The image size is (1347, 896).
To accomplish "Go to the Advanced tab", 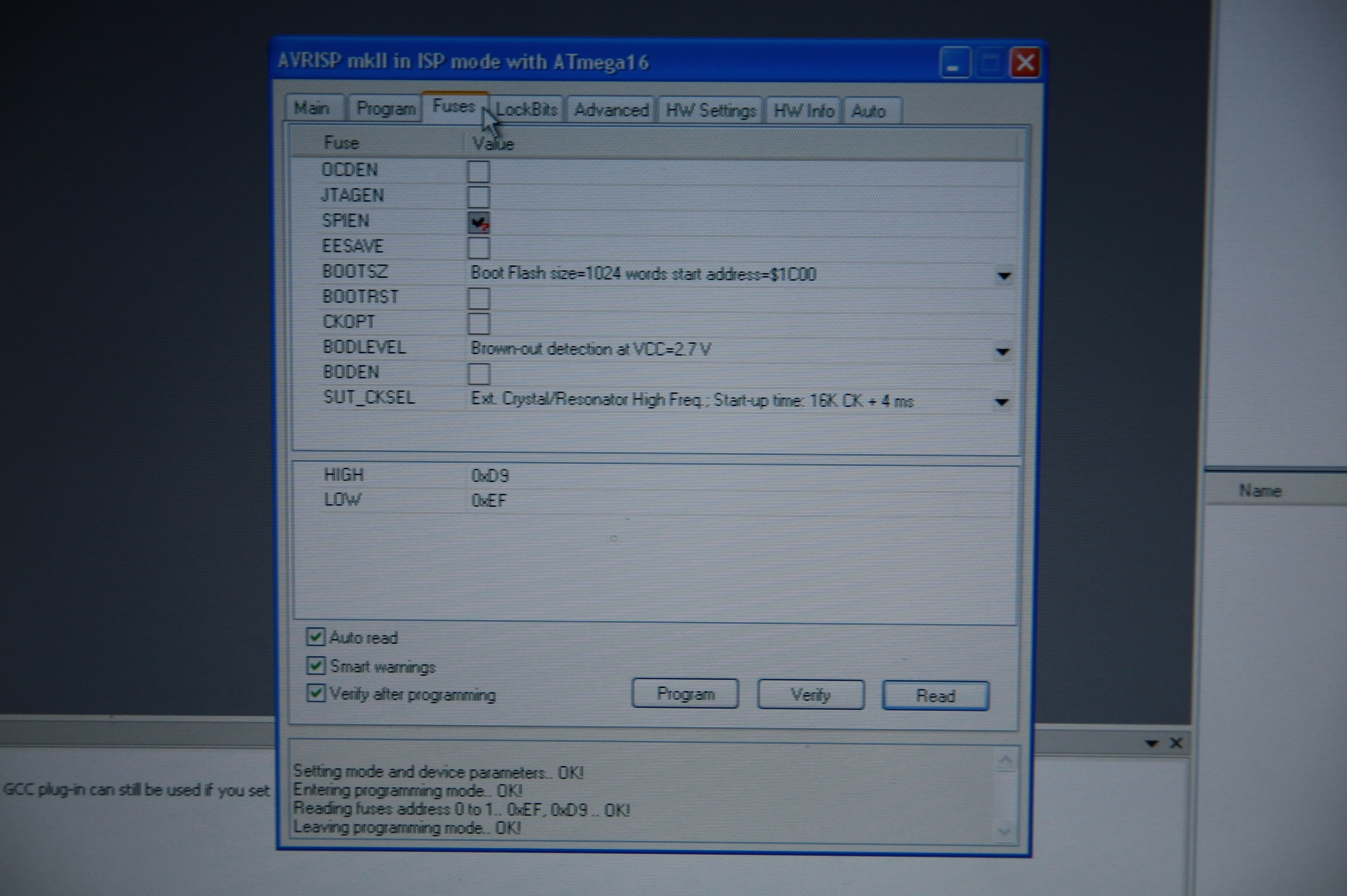I will [611, 110].
